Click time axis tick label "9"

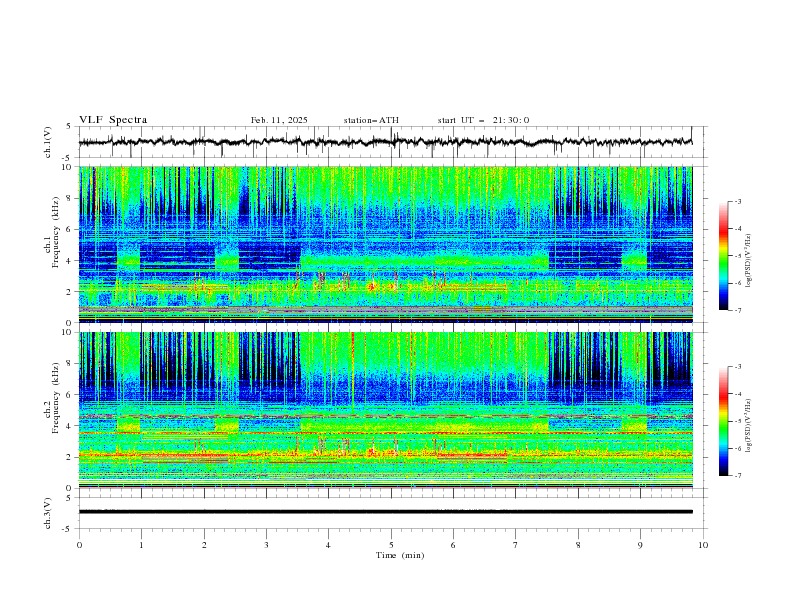640,545
